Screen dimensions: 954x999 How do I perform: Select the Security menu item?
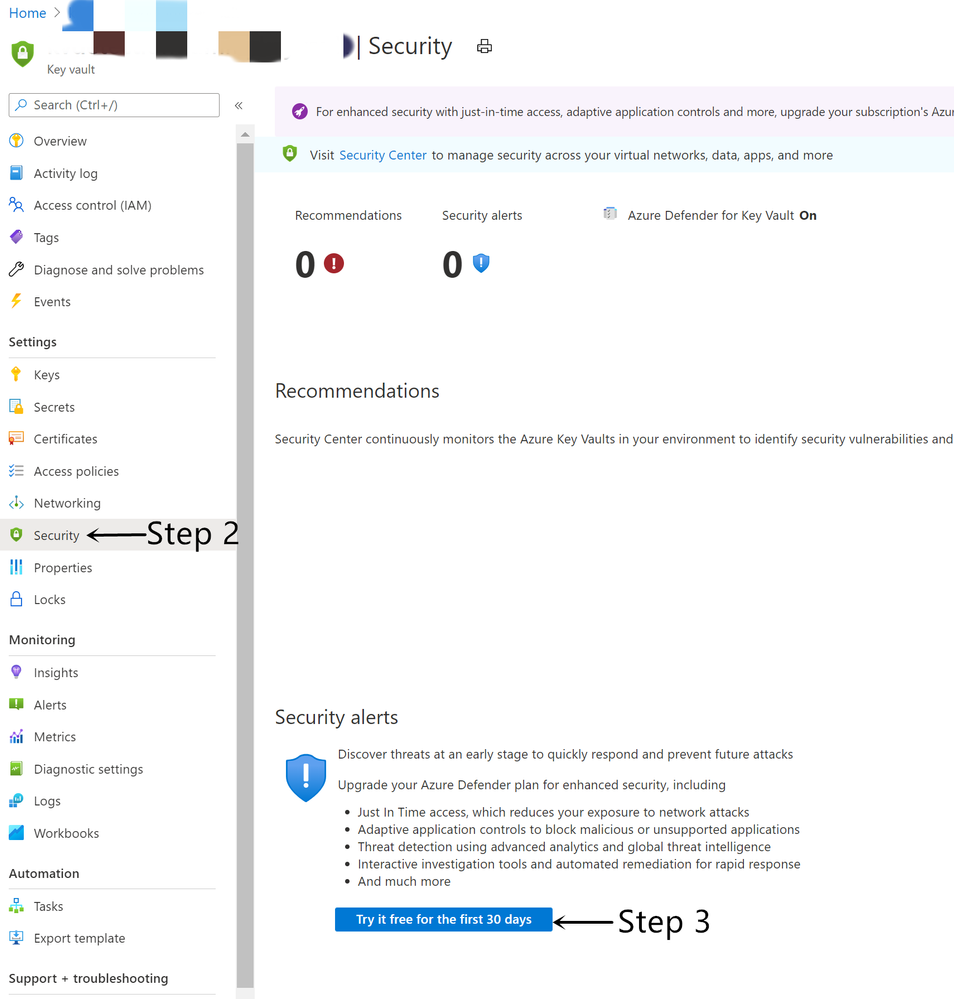point(56,535)
